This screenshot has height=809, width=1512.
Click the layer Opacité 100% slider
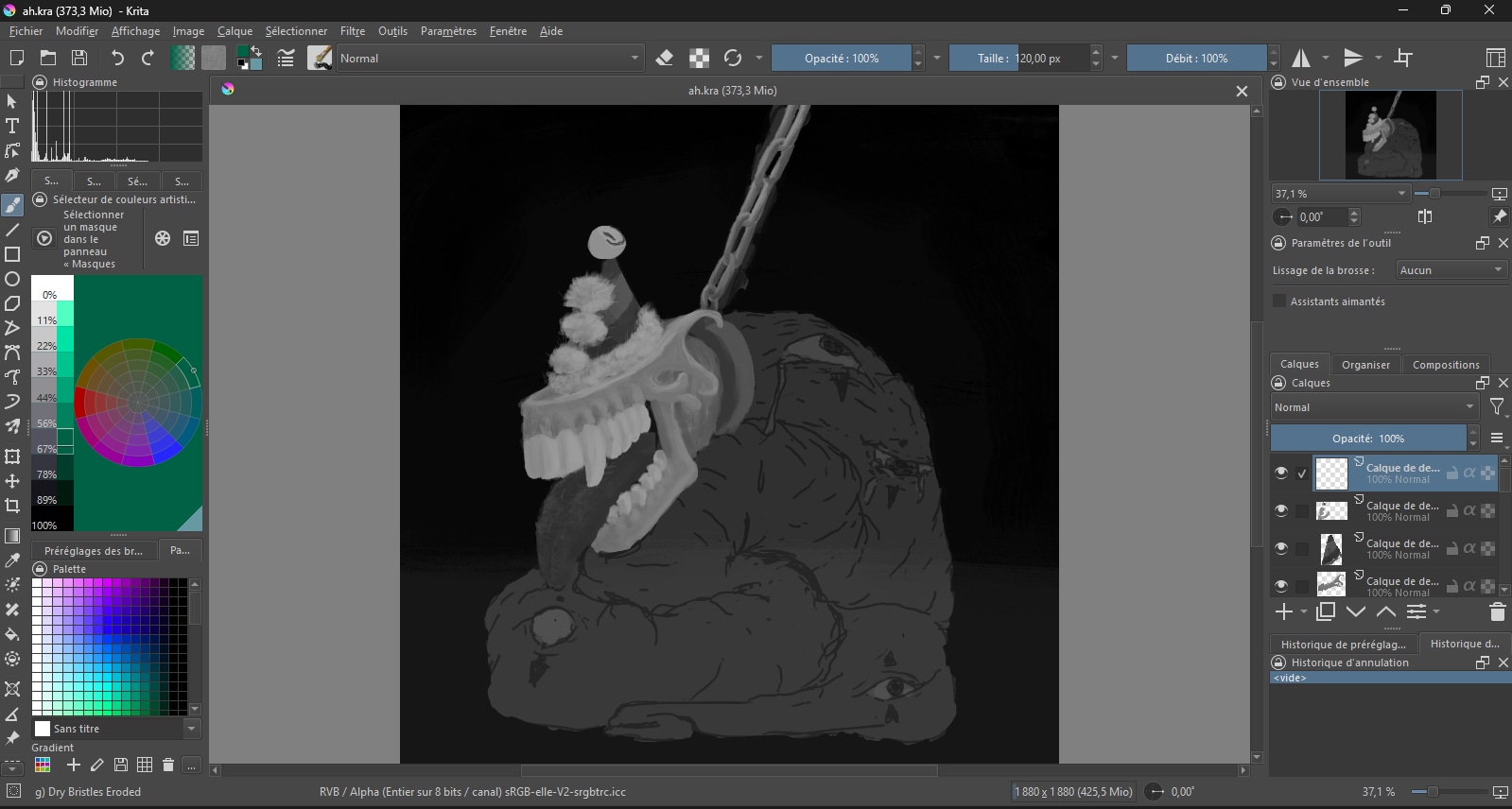click(x=1368, y=439)
